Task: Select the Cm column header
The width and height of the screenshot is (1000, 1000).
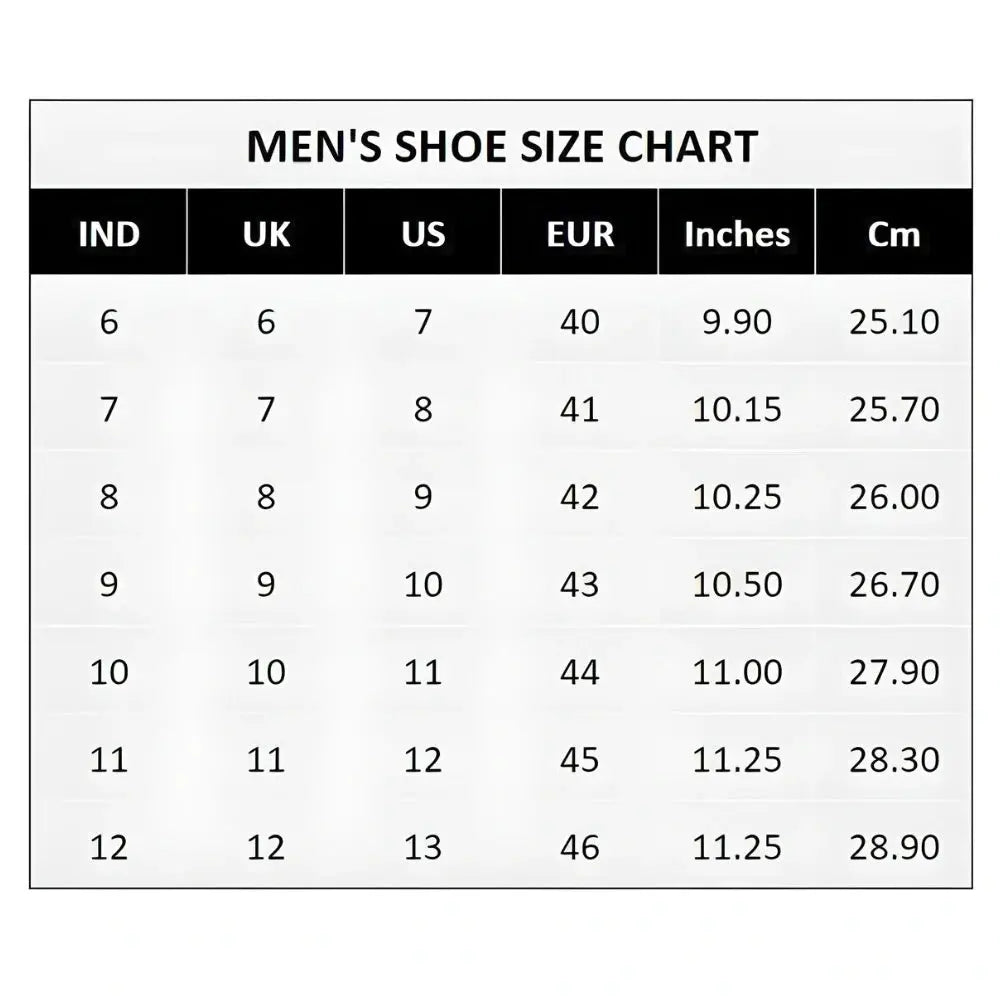Action: tap(894, 234)
